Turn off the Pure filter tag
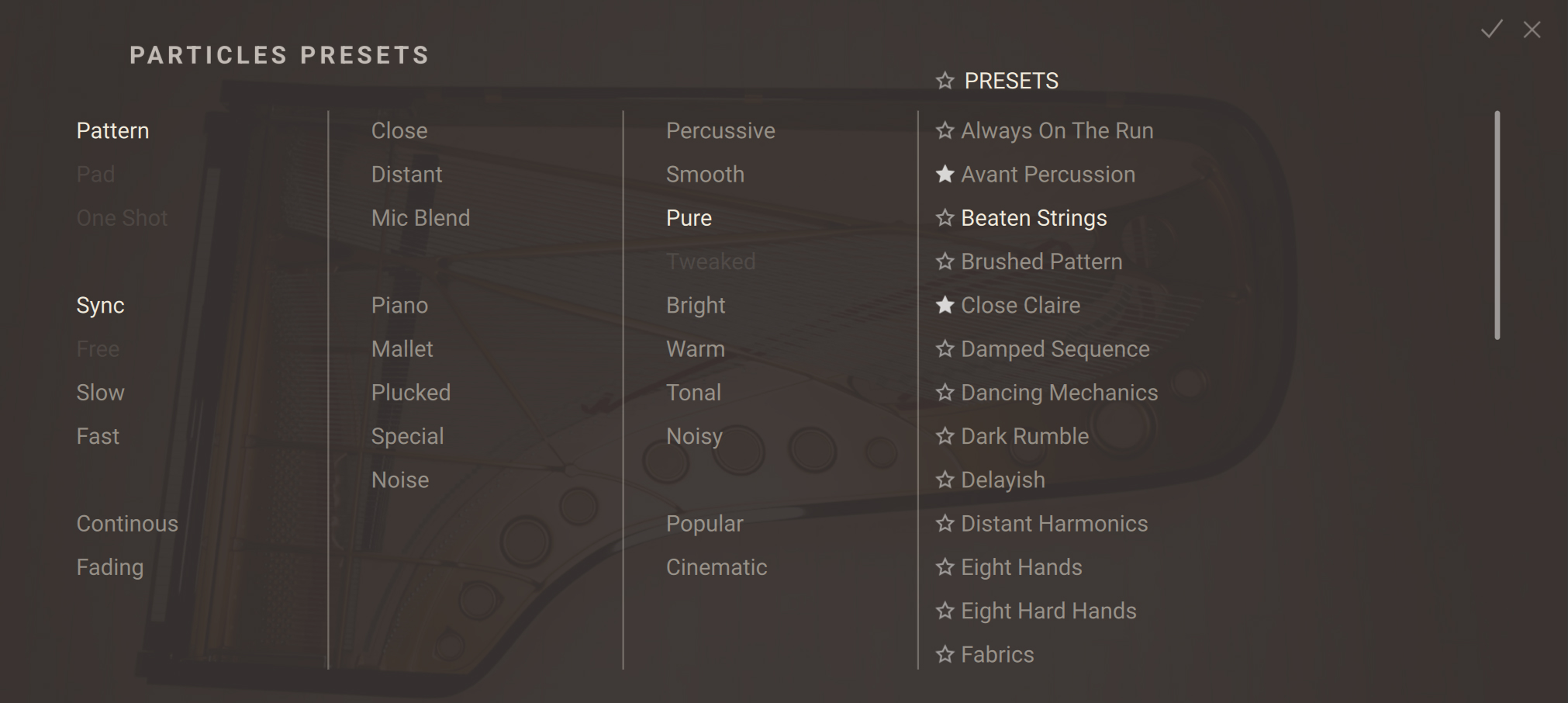The width and height of the screenshot is (1568, 703). 689,218
